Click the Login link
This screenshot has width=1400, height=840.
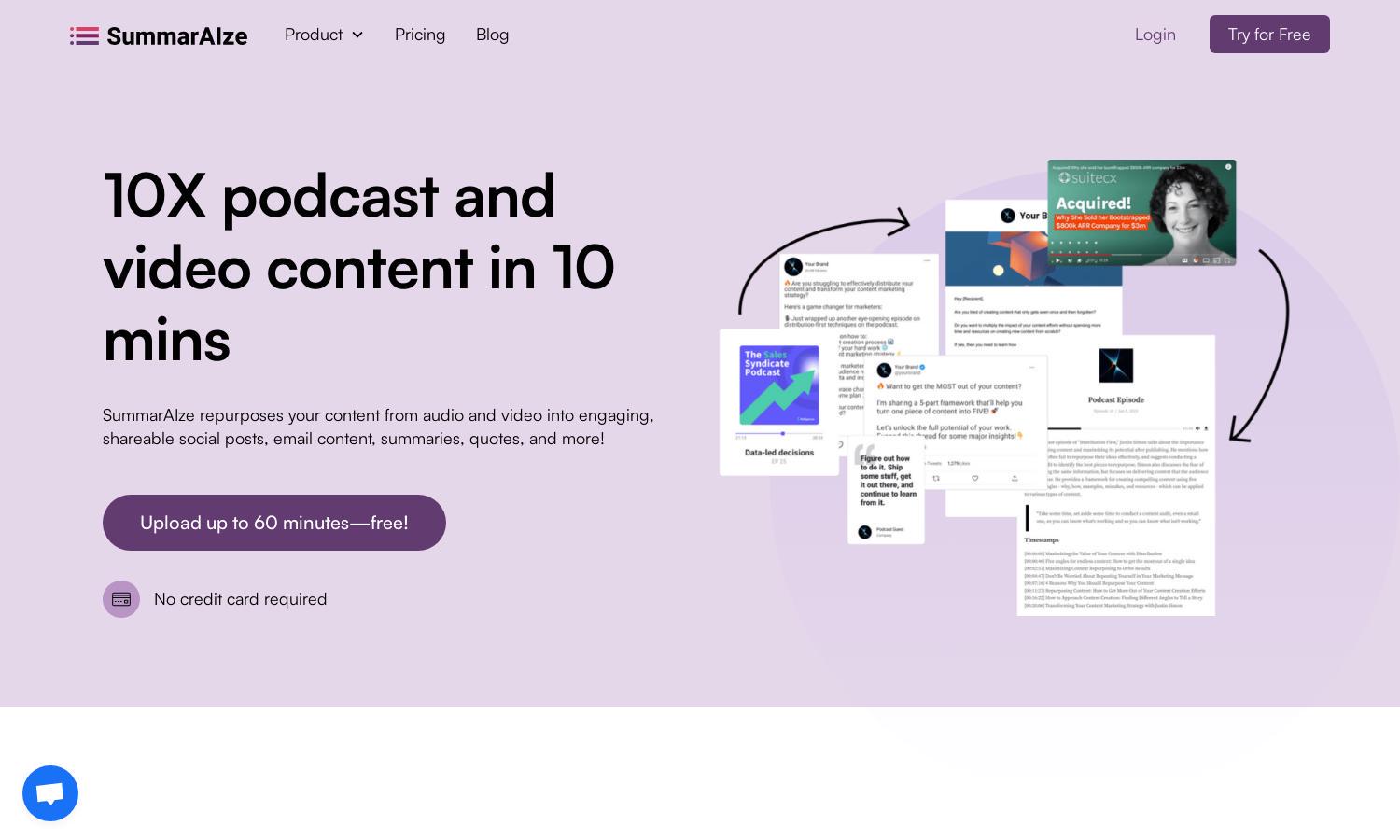tap(1155, 35)
